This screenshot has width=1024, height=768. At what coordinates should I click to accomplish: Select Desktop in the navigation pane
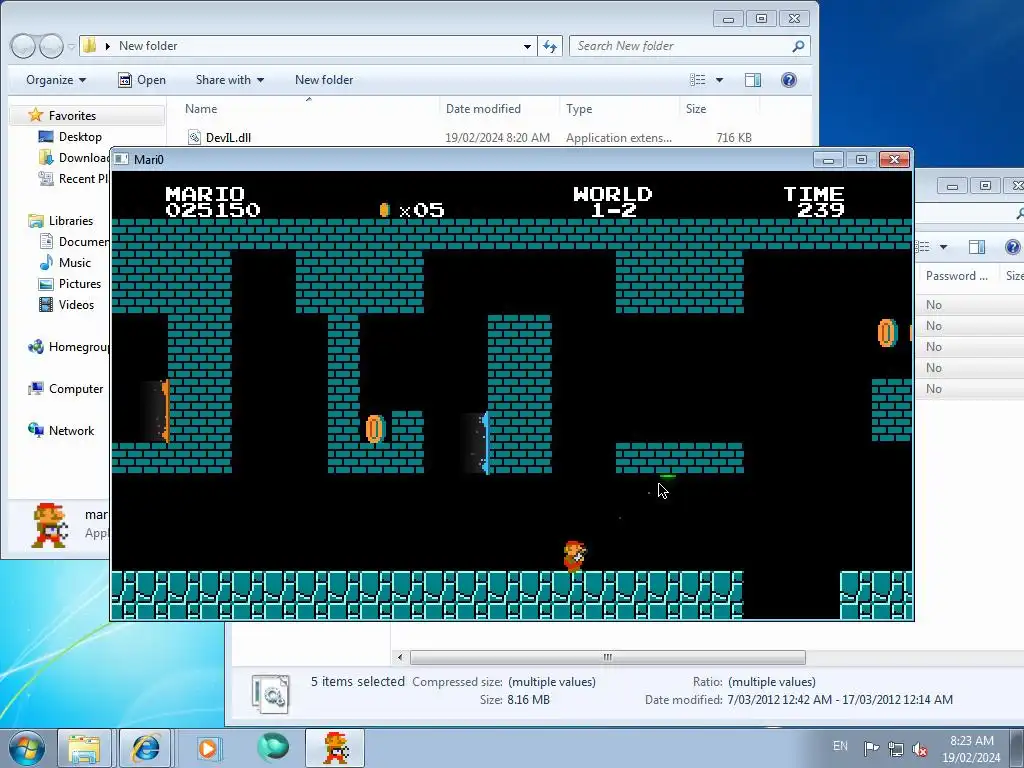click(x=80, y=136)
